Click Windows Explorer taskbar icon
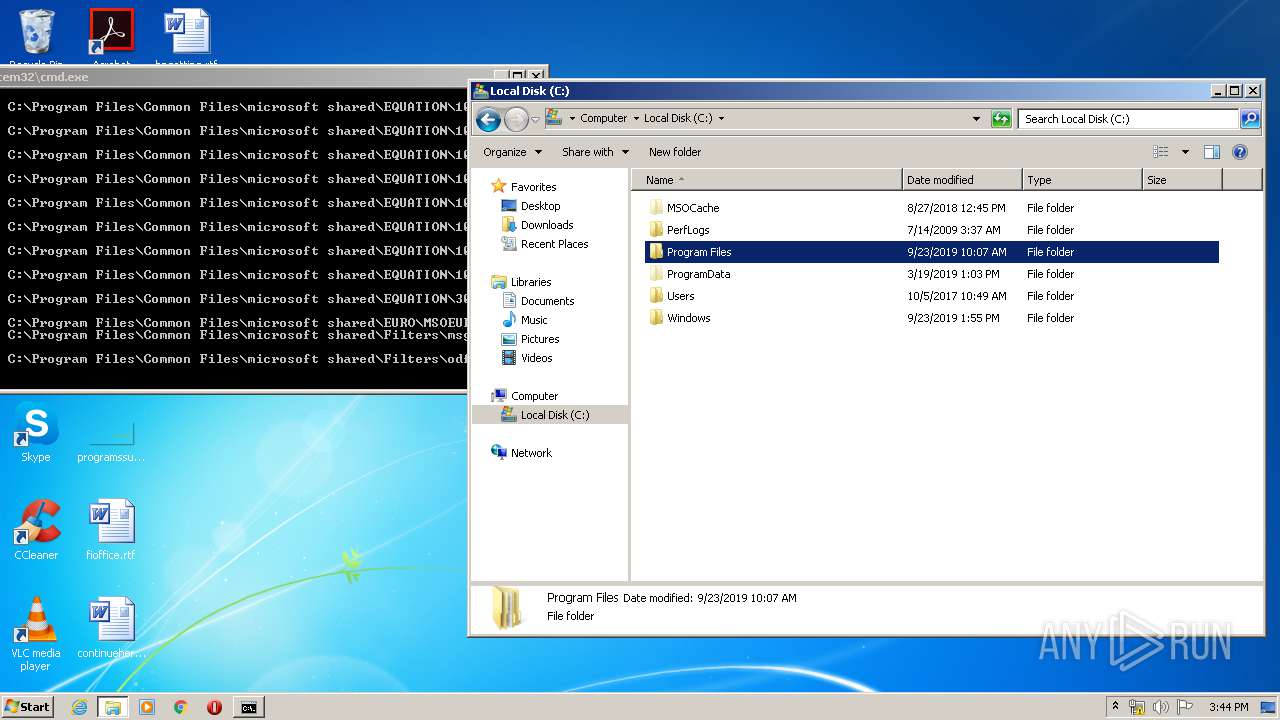The height and width of the screenshot is (720, 1280). point(113,707)
